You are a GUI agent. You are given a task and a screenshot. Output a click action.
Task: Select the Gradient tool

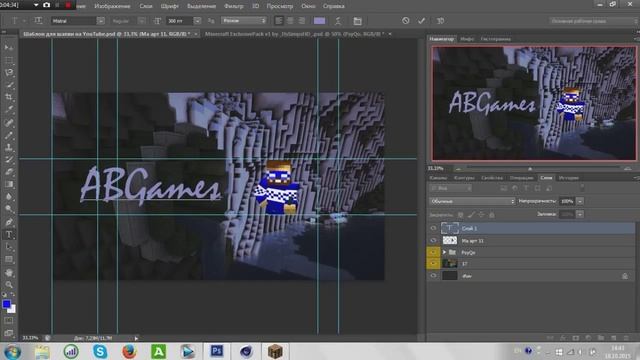click(x=9, y=184)
